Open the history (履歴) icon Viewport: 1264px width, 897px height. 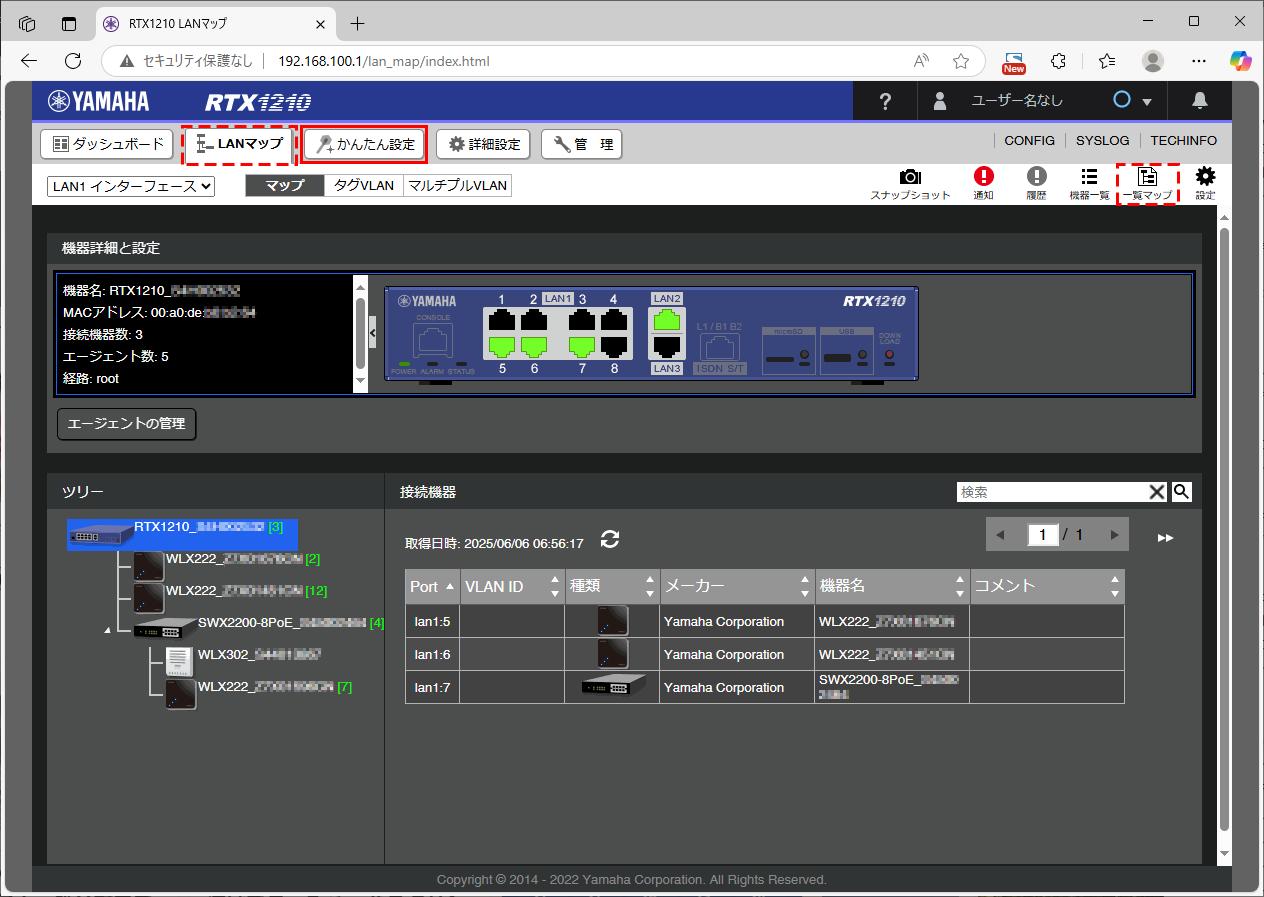click(1036, 184)
